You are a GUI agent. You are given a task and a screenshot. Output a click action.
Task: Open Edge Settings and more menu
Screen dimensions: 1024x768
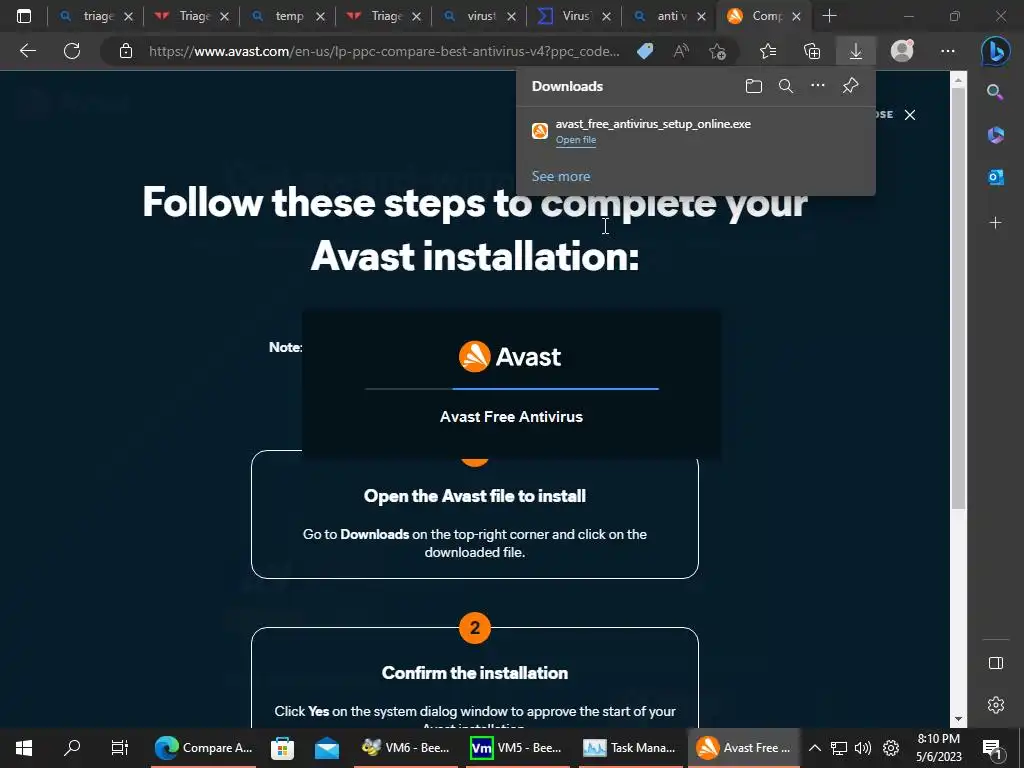(948, 51)
